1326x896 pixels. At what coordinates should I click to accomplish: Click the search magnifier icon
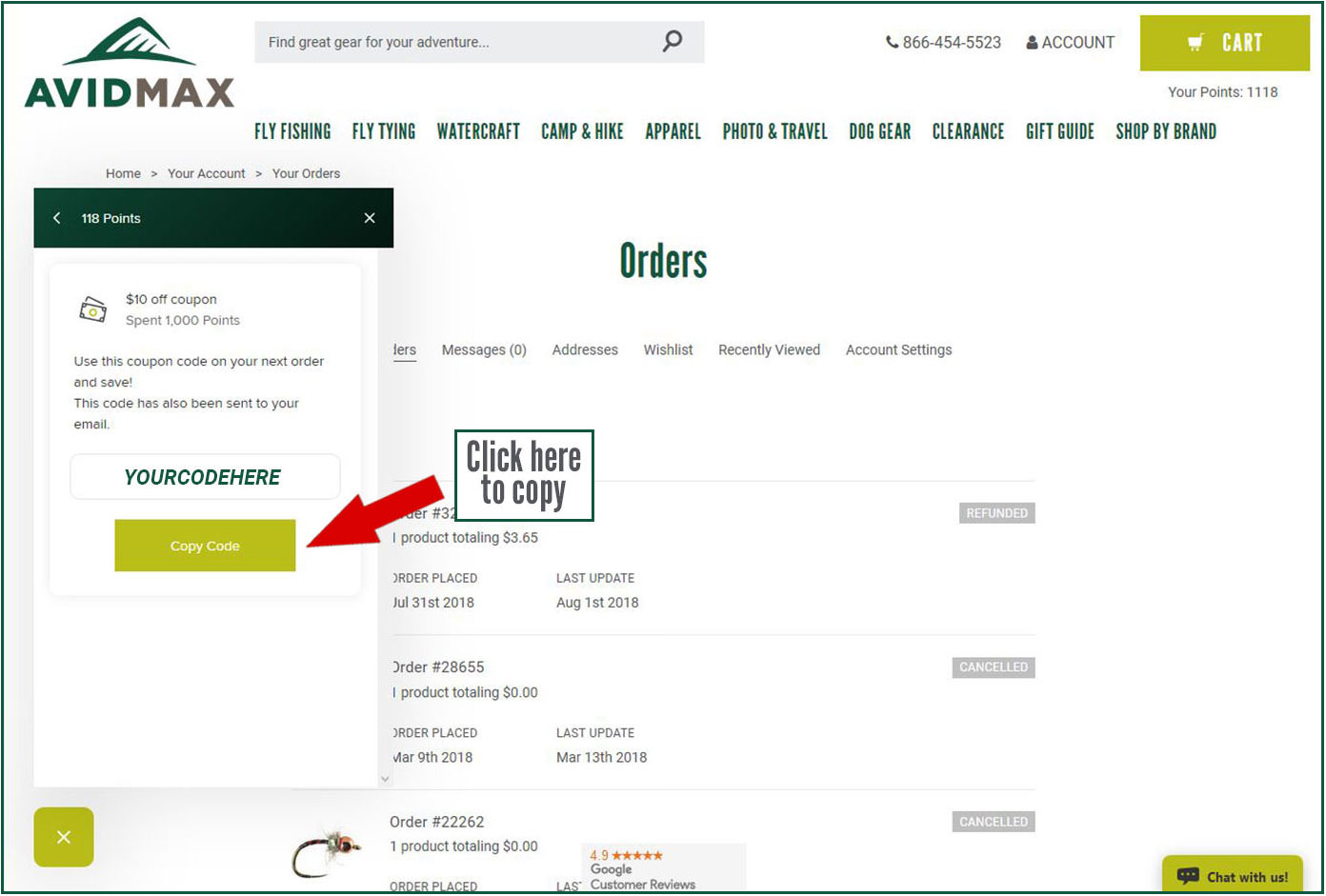click(673, 41)
